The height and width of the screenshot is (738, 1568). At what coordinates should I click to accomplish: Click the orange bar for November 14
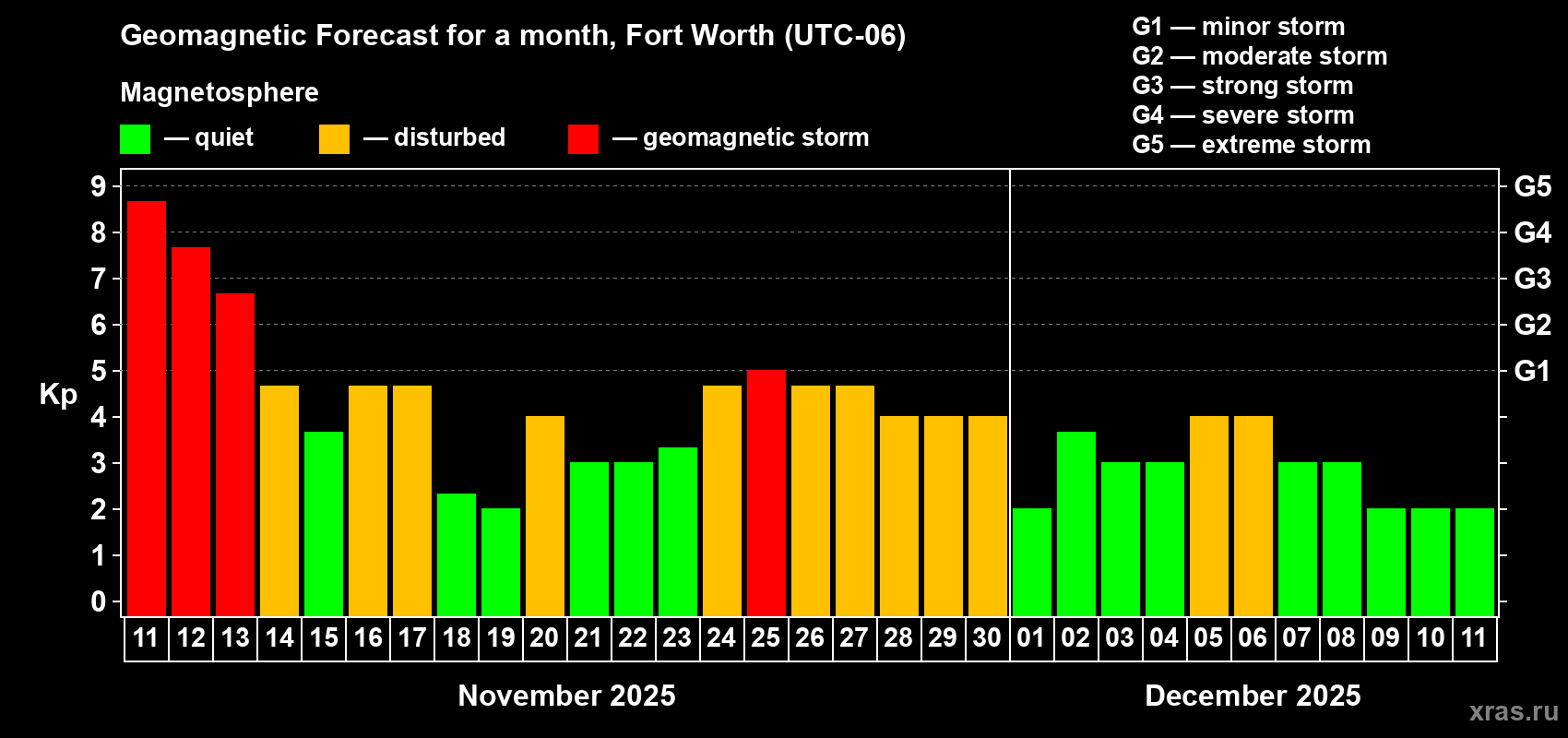coord(279,501)
